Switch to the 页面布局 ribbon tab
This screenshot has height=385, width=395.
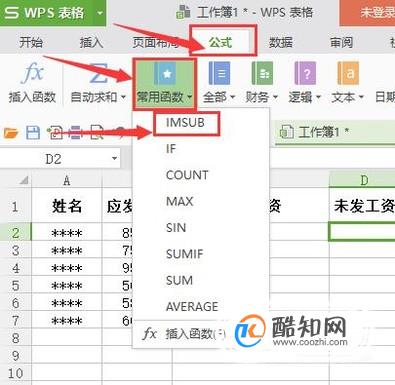coord(155,42)
